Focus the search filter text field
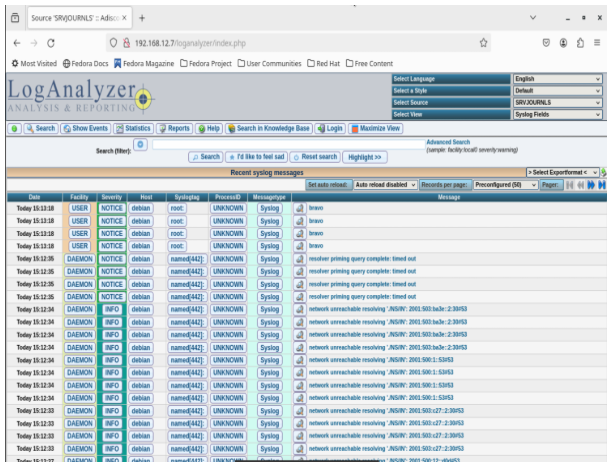Viewport: 613px width, 464px height. (289, 144)
